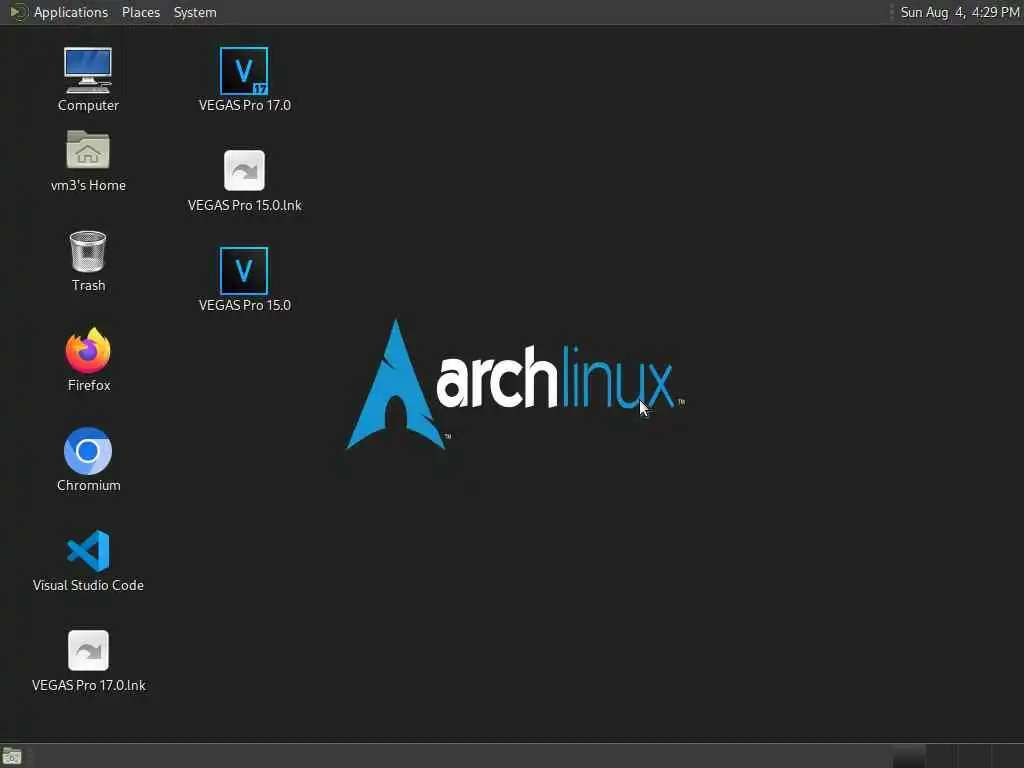Click the "VEGAS Pro 15.0.lnk" label

click(x=244, y=205)
